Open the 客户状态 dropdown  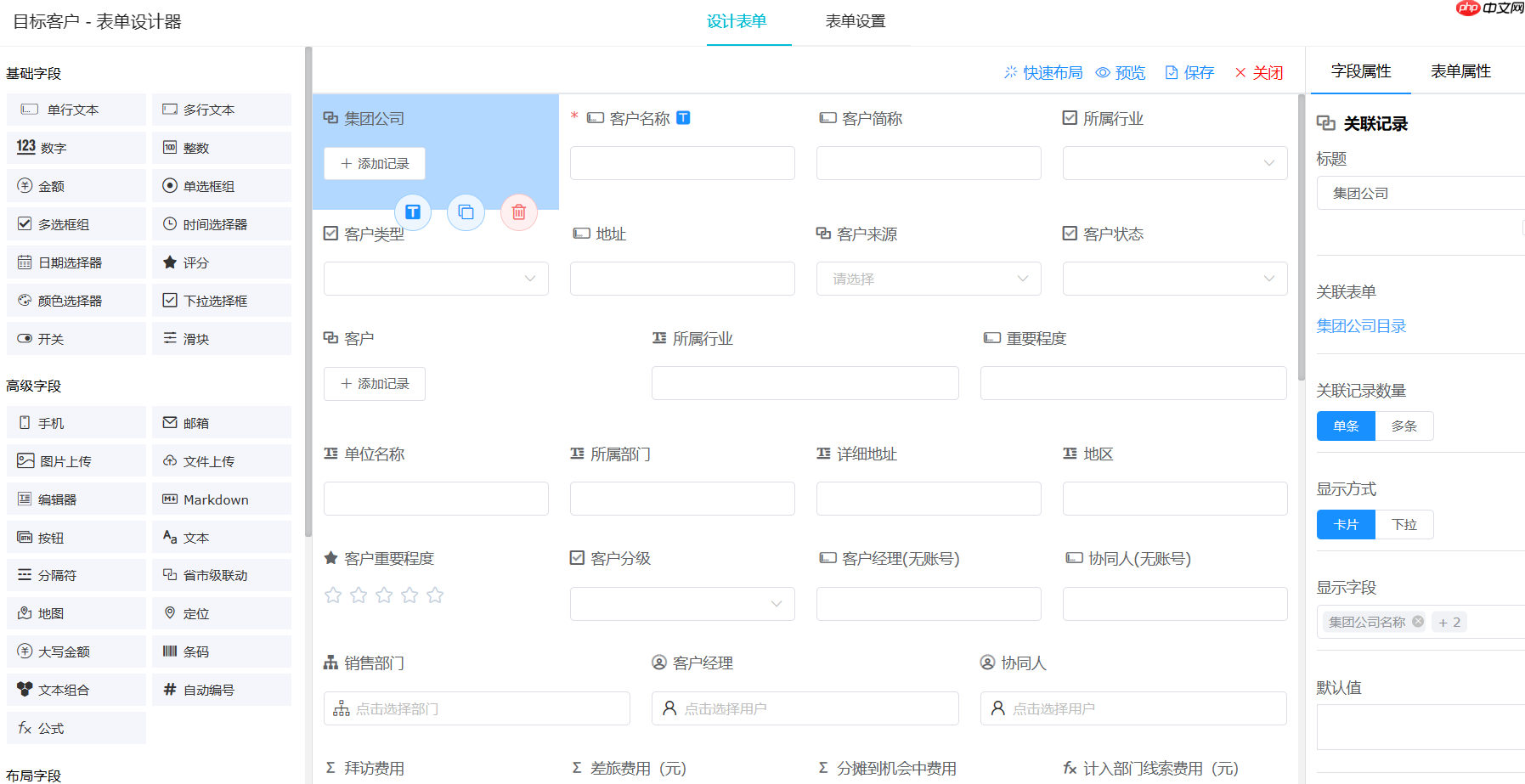click(x=1268, y=278)
